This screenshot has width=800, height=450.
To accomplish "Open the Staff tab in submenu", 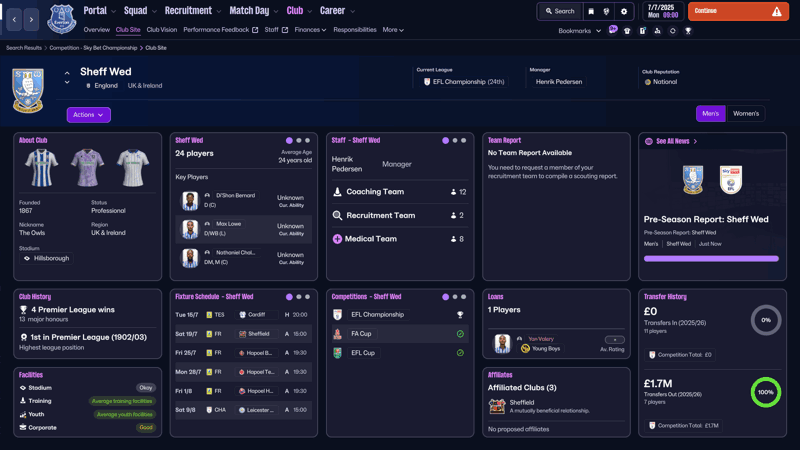I will click(x=276, y=30).
